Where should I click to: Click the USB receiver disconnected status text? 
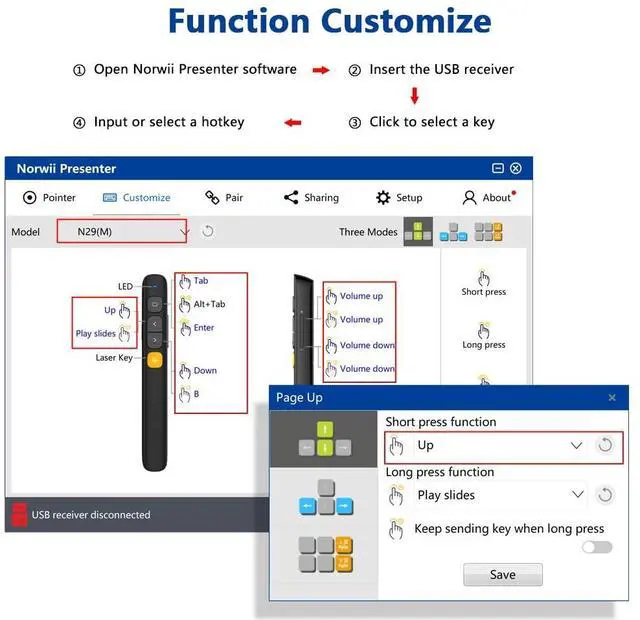91,515
